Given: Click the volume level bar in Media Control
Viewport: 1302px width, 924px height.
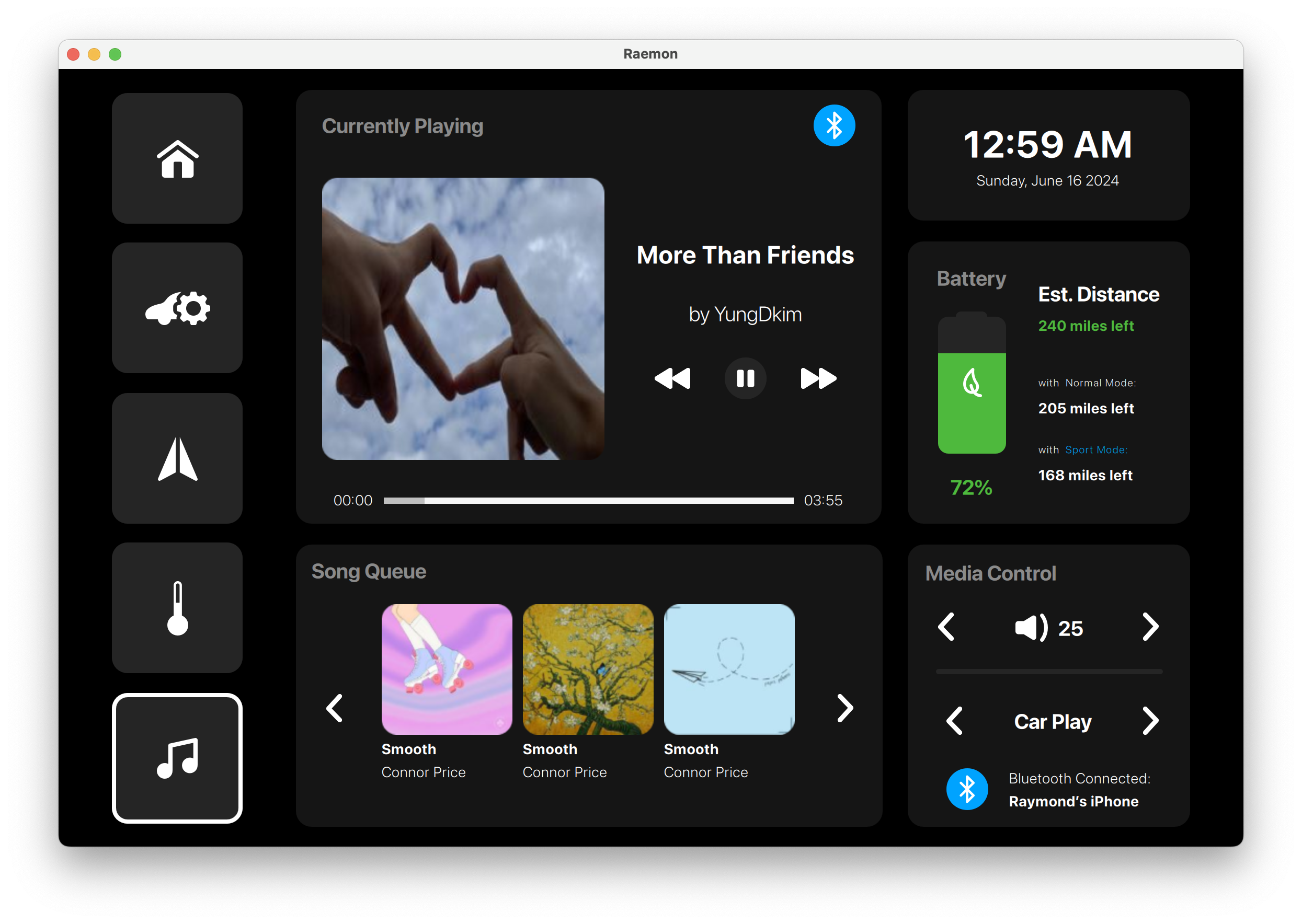Looking at the screenshot, I should coord(1049,672).
